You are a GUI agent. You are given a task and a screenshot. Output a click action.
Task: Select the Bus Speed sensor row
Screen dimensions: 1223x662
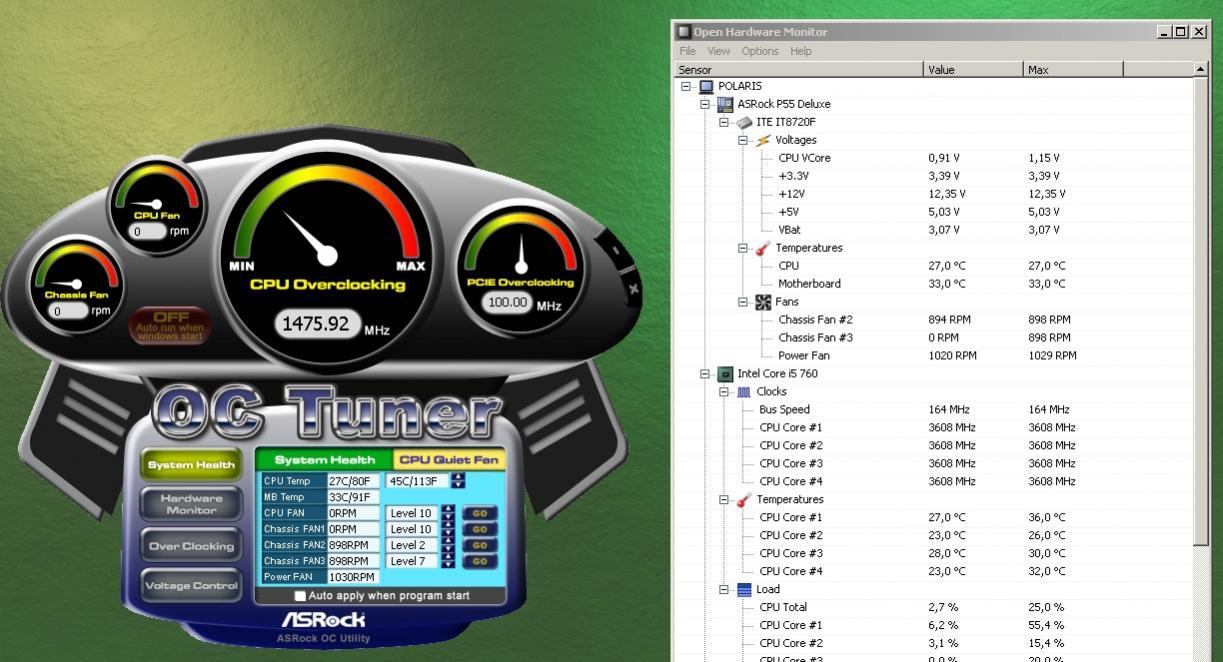coord(935,410)
